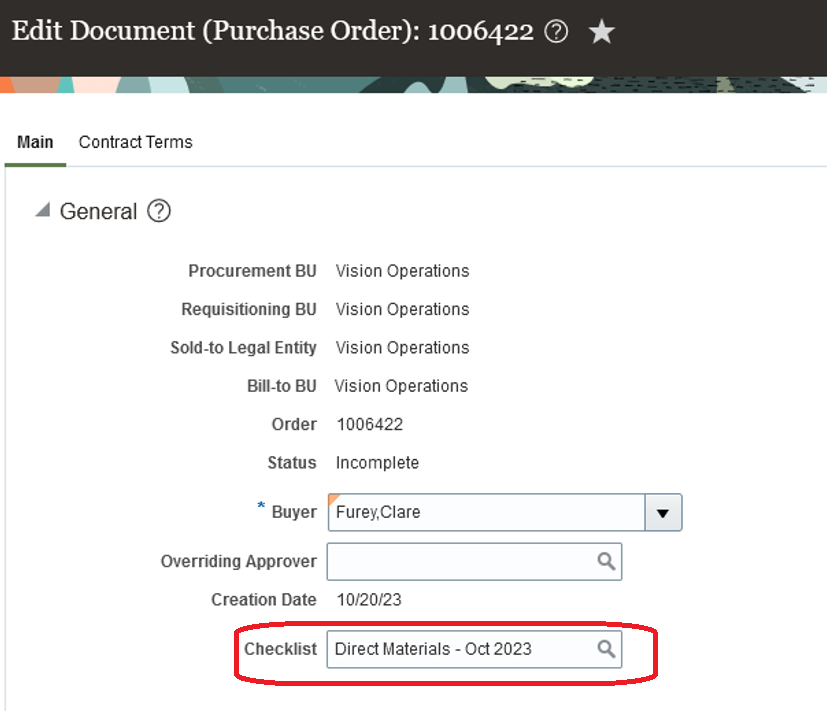The image size is (827, 711).
Task: Click Bill-to BU value Vision Operations
Action: (401, 386)
